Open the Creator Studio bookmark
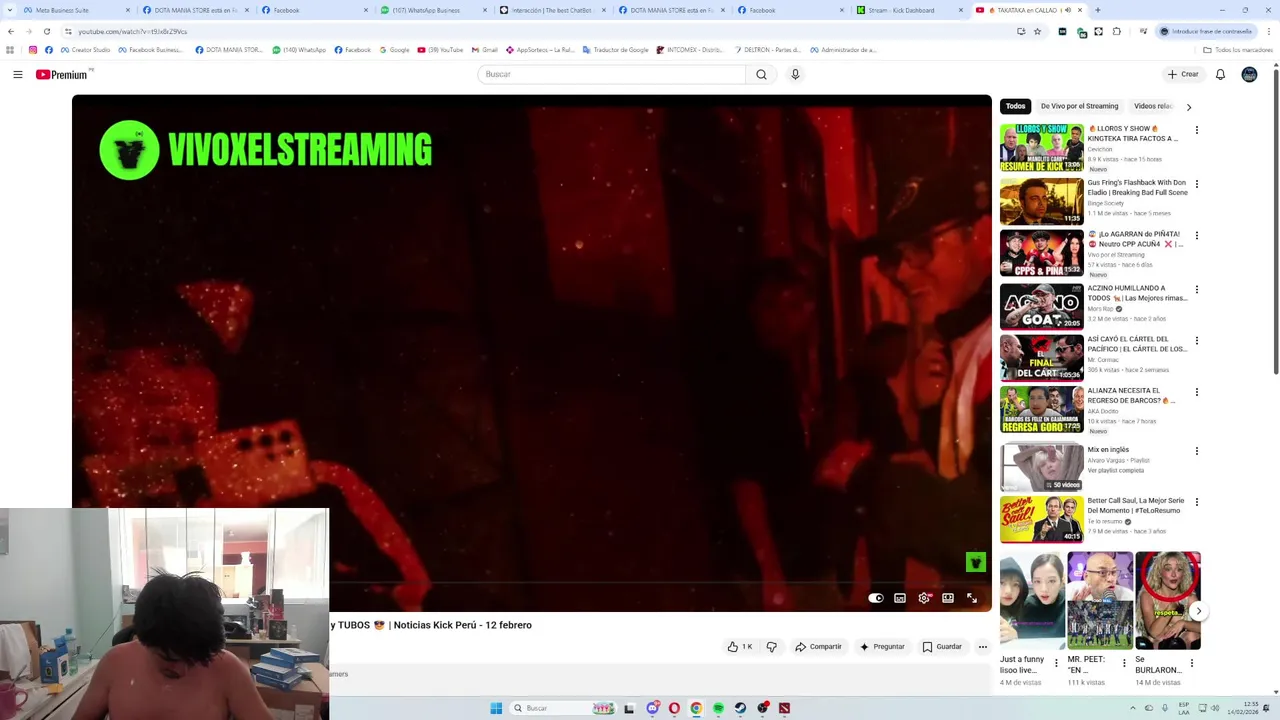The image size is (1280, 720). 85,50
